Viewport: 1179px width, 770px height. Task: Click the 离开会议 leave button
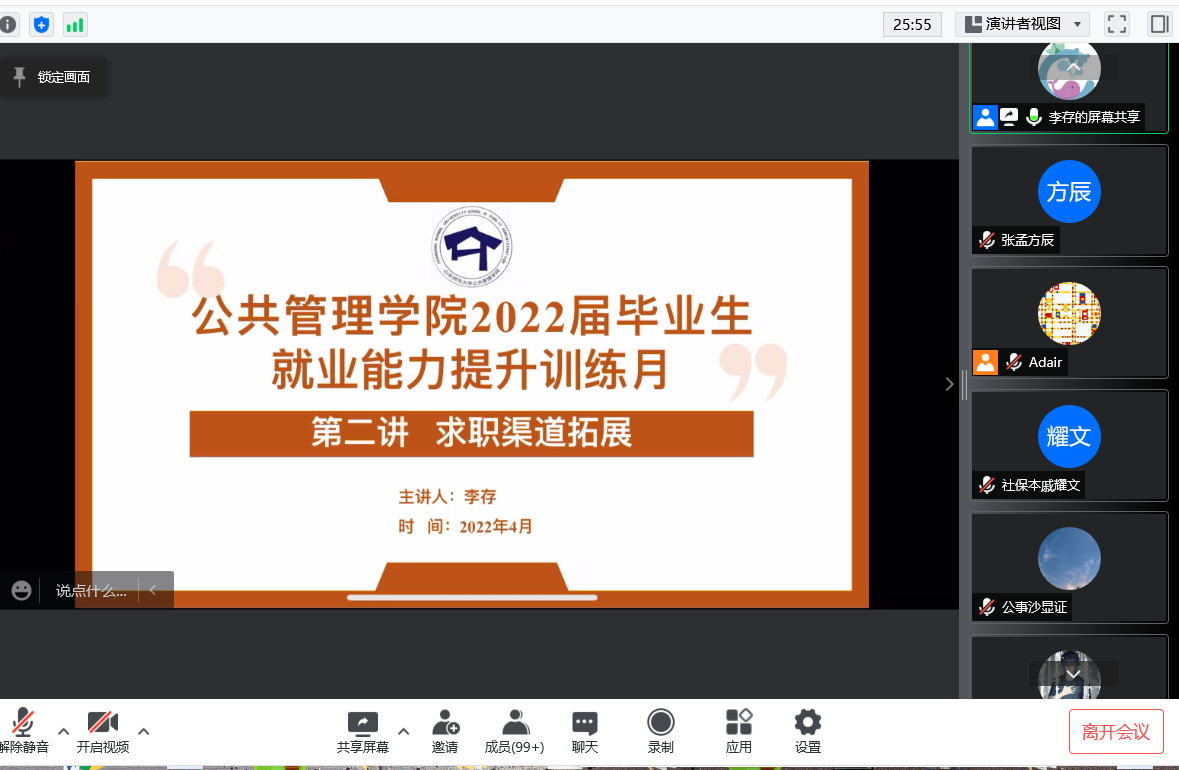point(1116,732)
